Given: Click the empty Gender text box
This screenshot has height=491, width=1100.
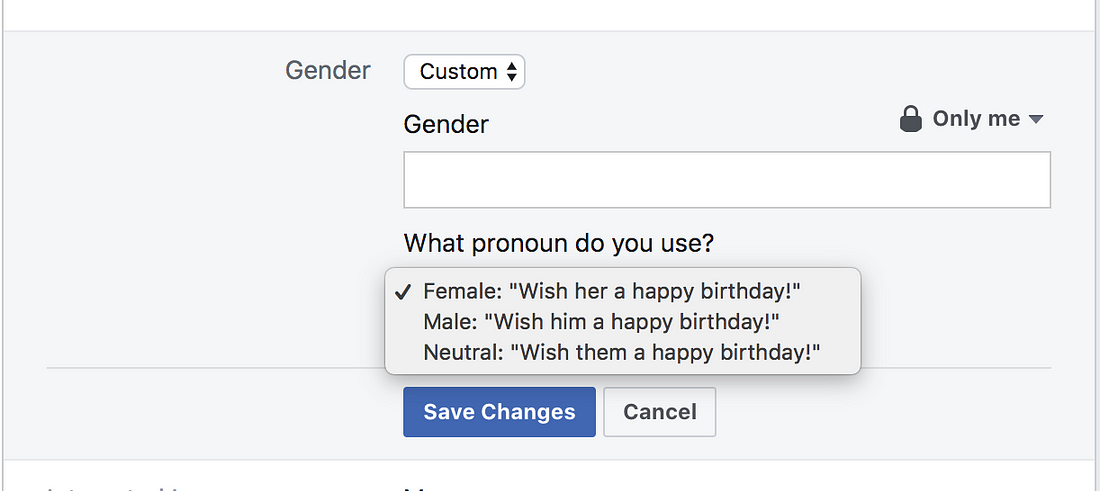Looking at the screenshot, I should pos(726,180).
